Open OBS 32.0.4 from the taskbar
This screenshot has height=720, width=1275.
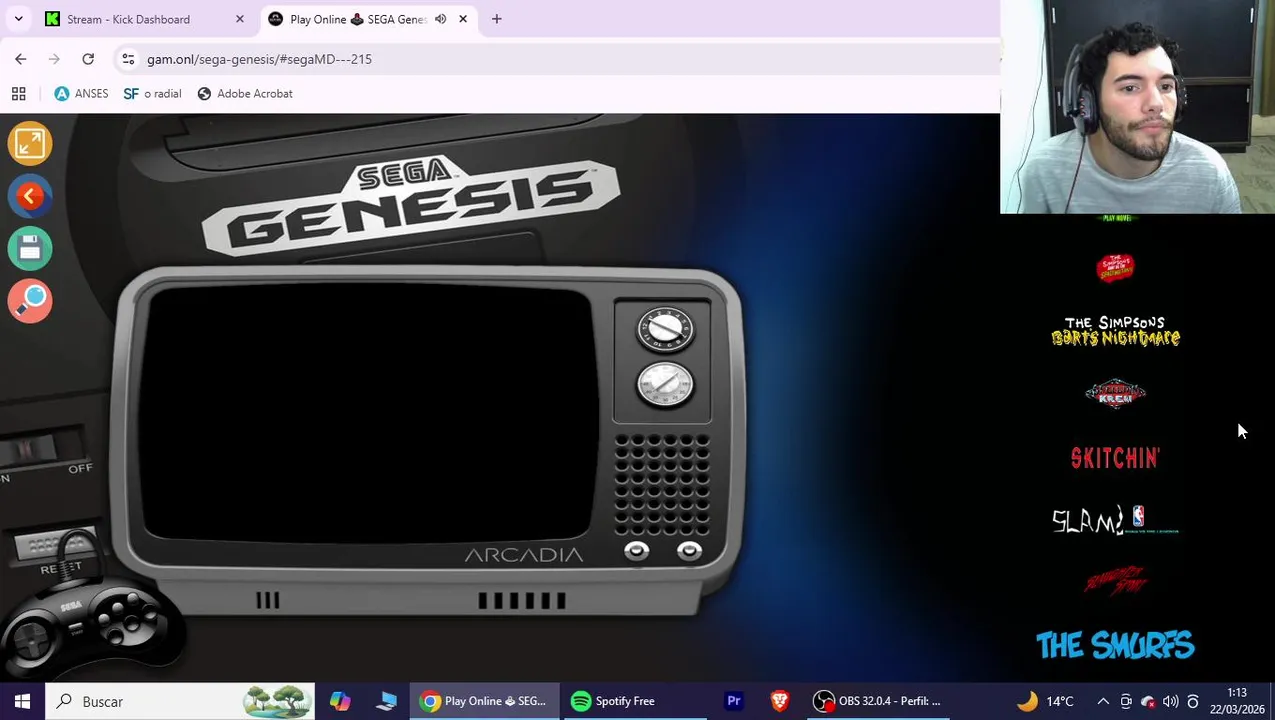(877, 701)
